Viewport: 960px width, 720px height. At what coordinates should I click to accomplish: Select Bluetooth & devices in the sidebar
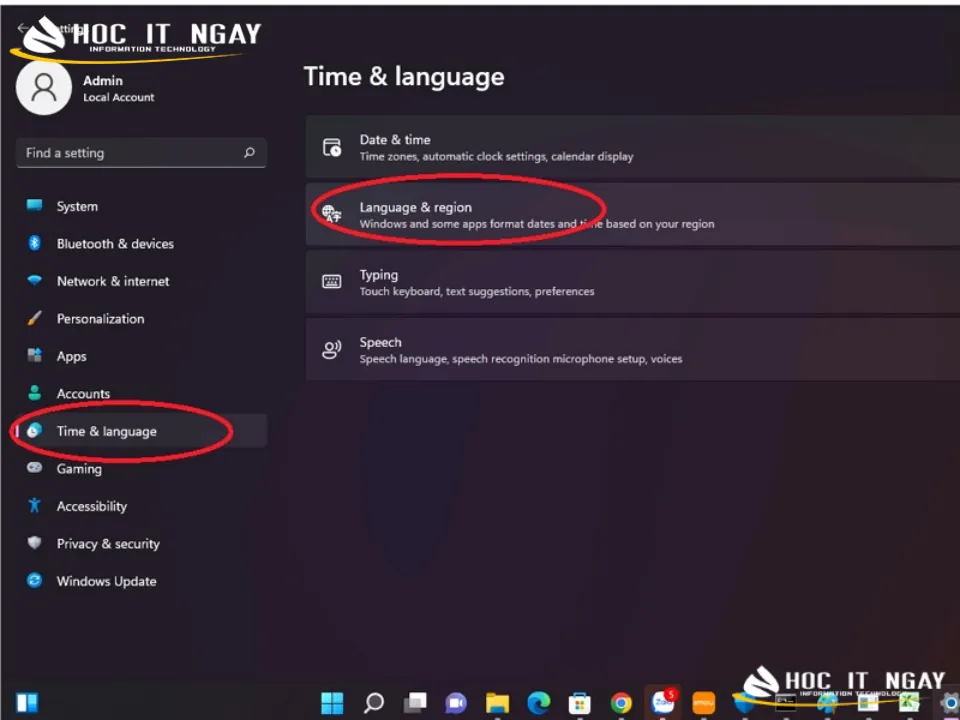pos(141,244)
